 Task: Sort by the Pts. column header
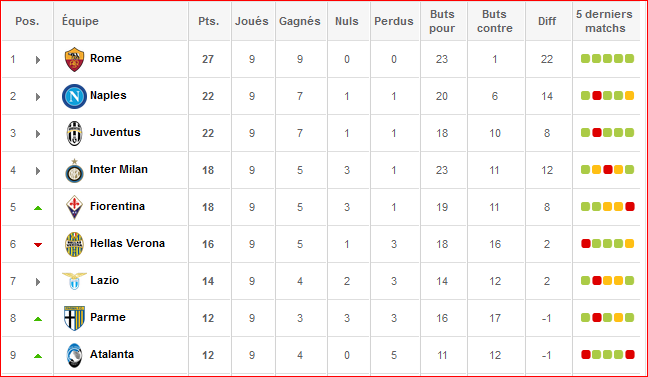(209, 21)
